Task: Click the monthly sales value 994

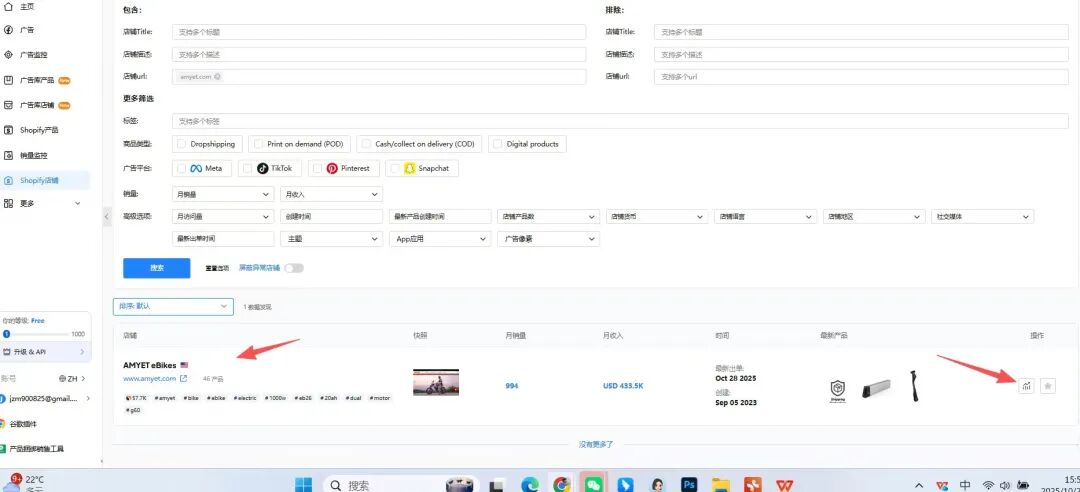Action: point(512,386)
